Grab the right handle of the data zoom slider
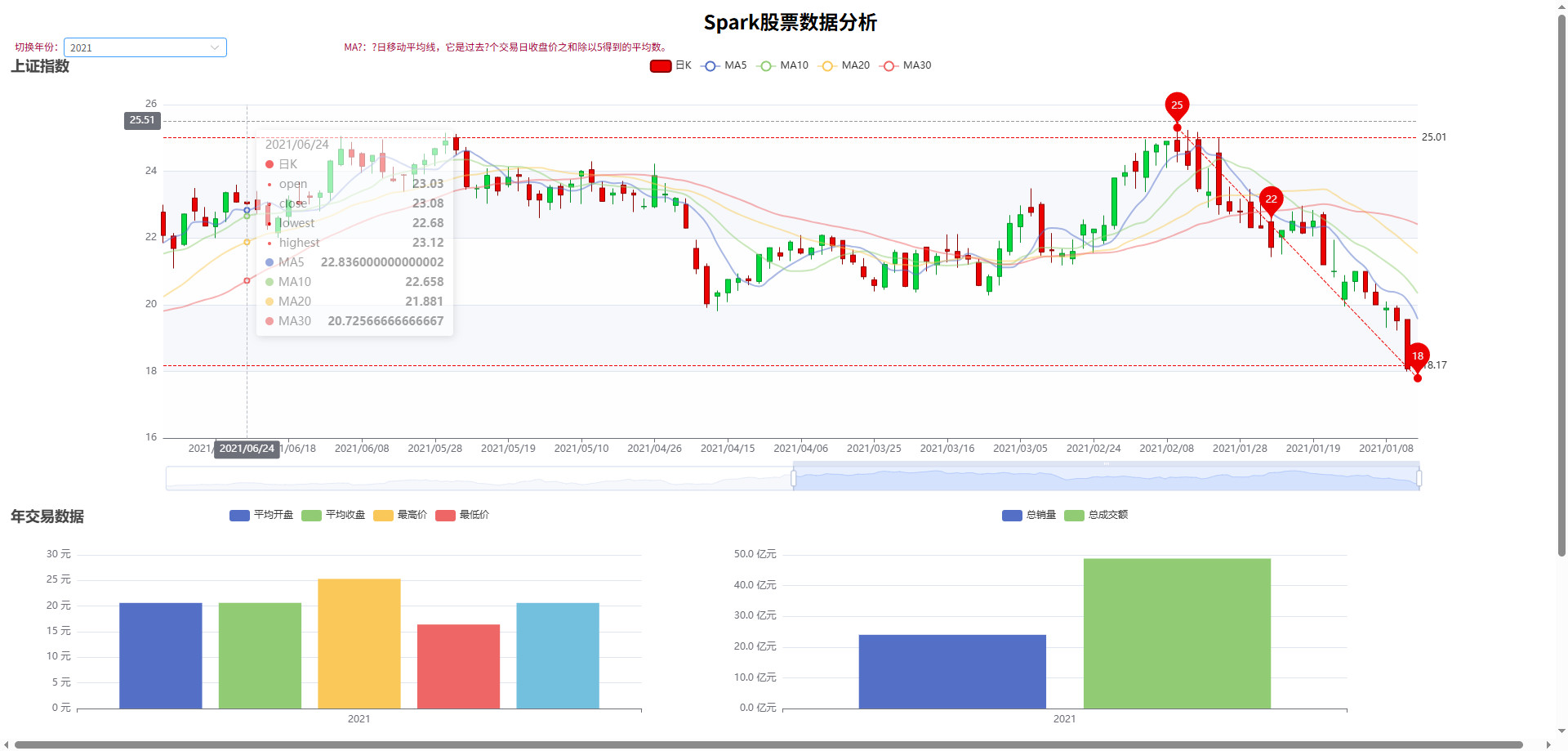The height and width of the screenshot is (751, 1568). click(x=1419, y=478)
